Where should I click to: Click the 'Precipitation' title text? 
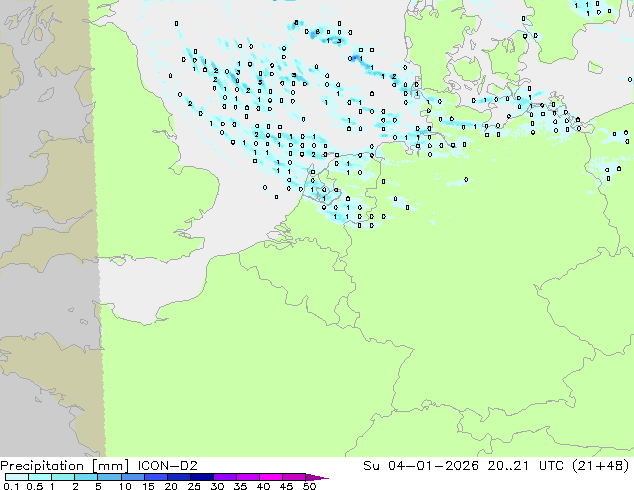(x=42, y=466)
